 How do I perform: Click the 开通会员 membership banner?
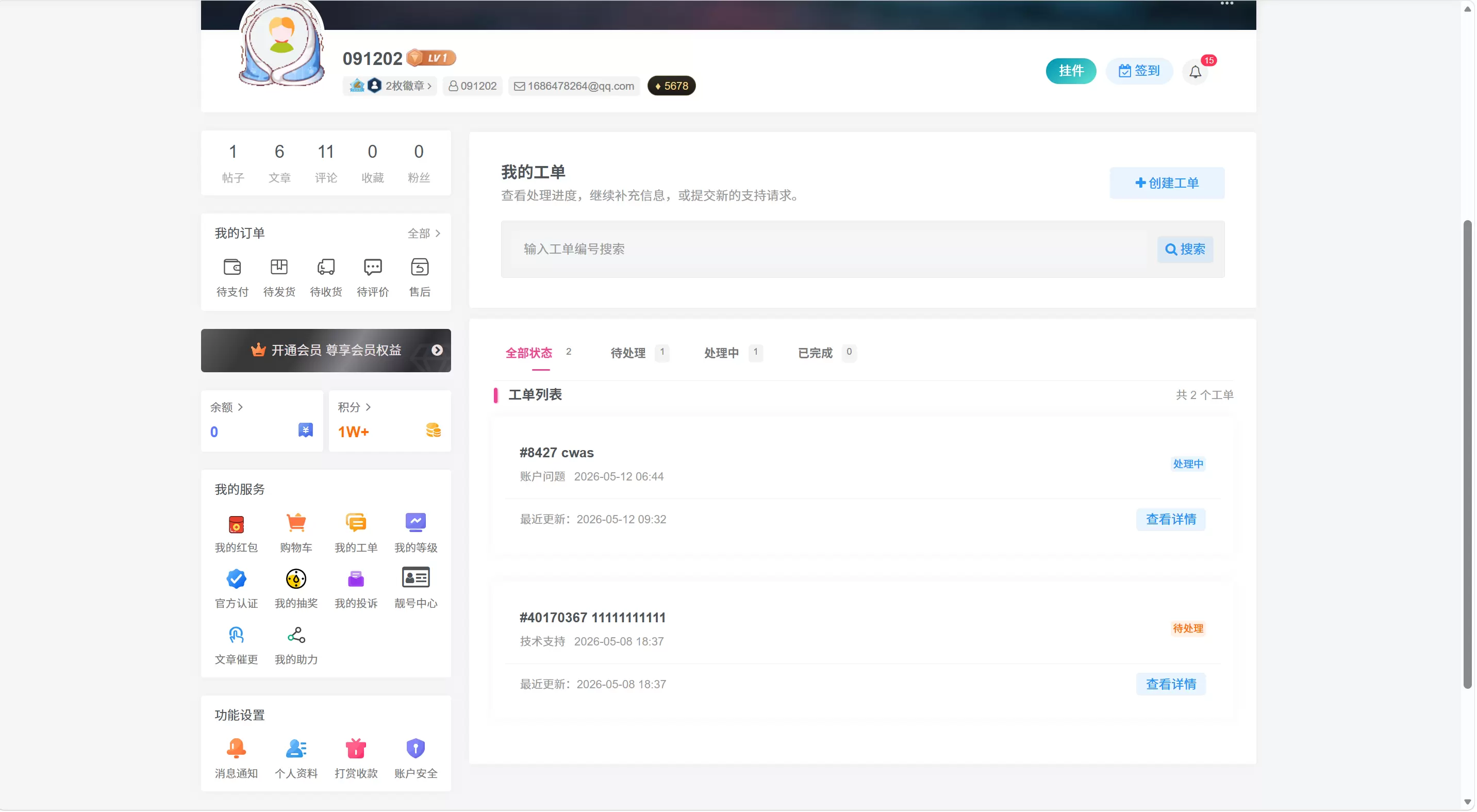tap(326, 351)
